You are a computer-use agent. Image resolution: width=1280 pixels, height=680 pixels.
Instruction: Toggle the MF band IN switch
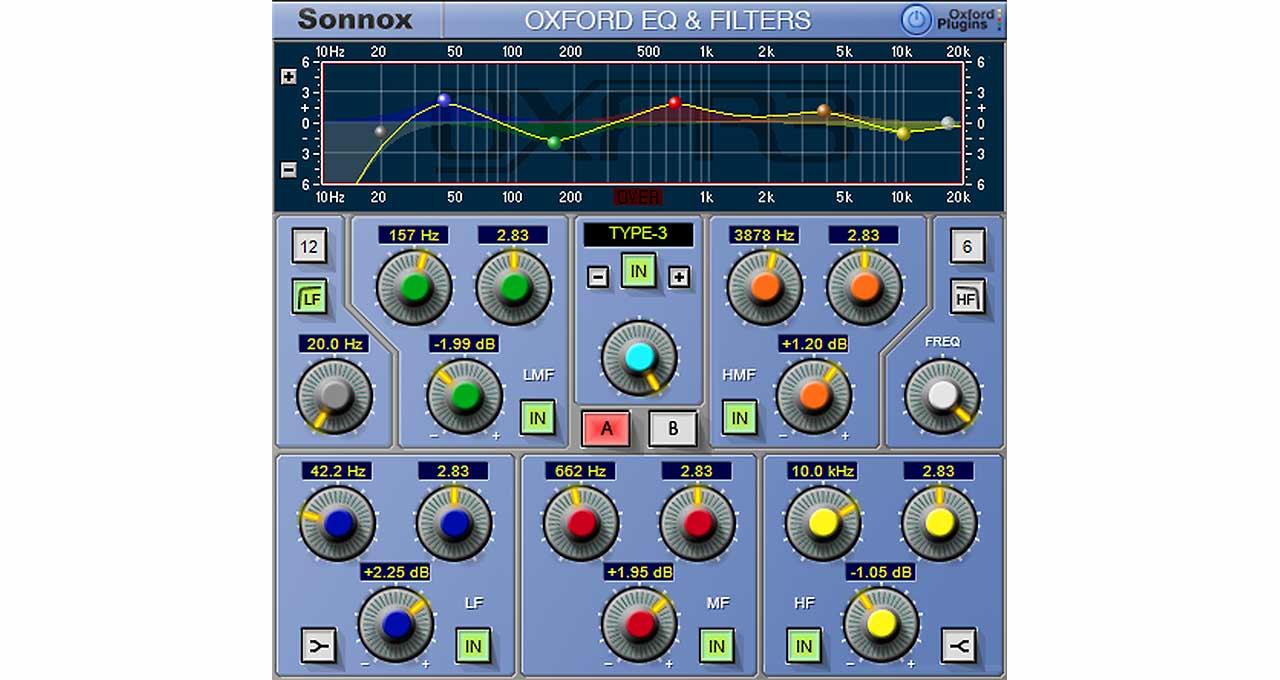(716, 646)
